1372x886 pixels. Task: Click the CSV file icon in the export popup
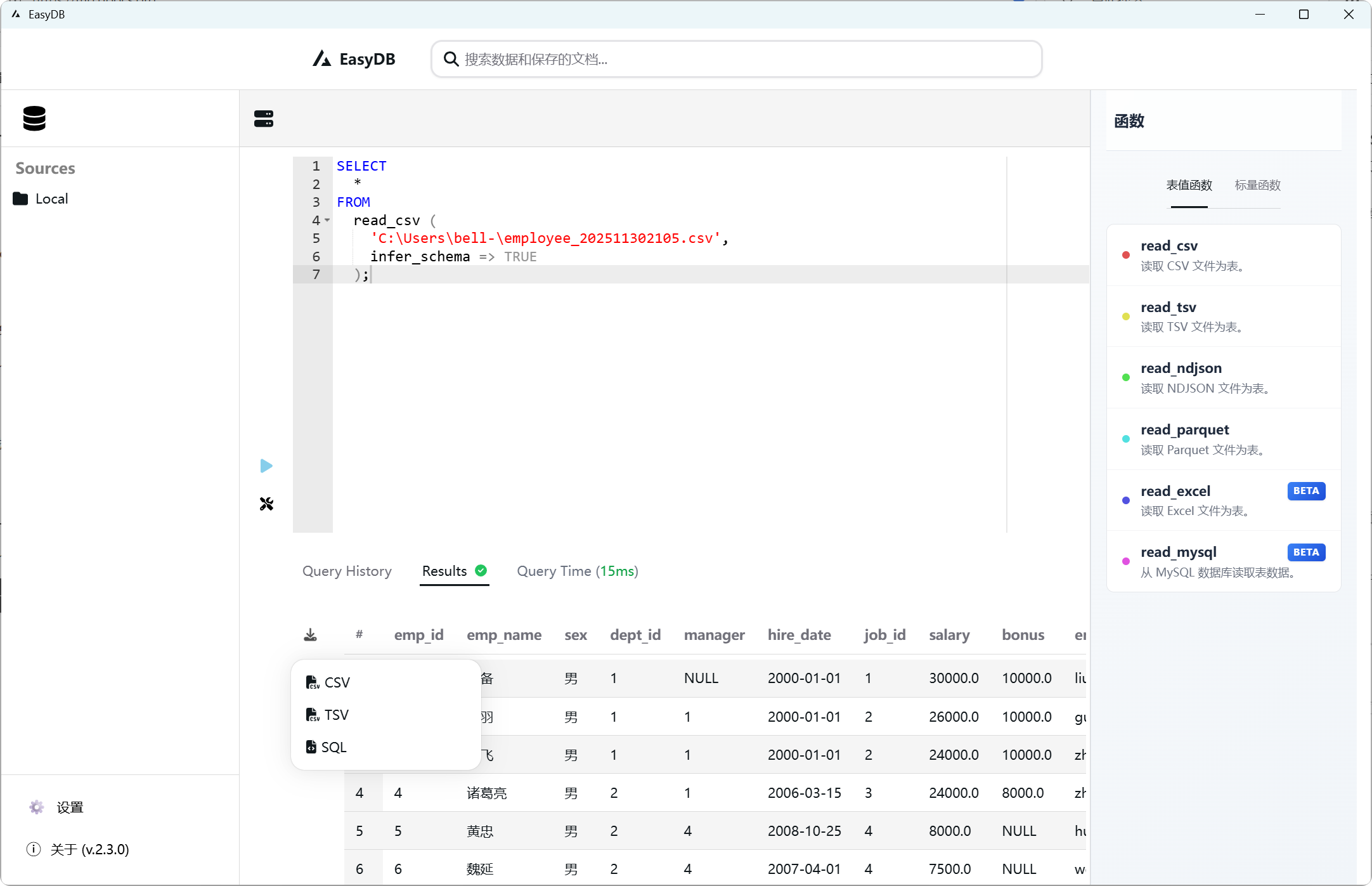313,682
